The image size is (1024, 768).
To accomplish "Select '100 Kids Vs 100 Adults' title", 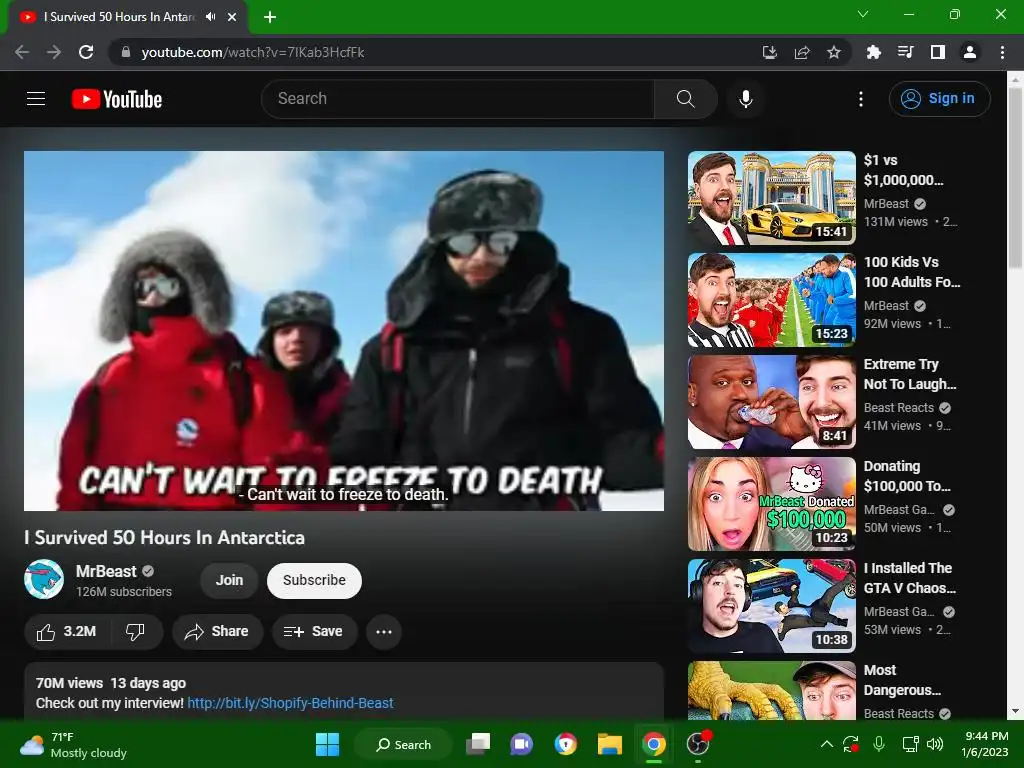I will pos(912,272).
